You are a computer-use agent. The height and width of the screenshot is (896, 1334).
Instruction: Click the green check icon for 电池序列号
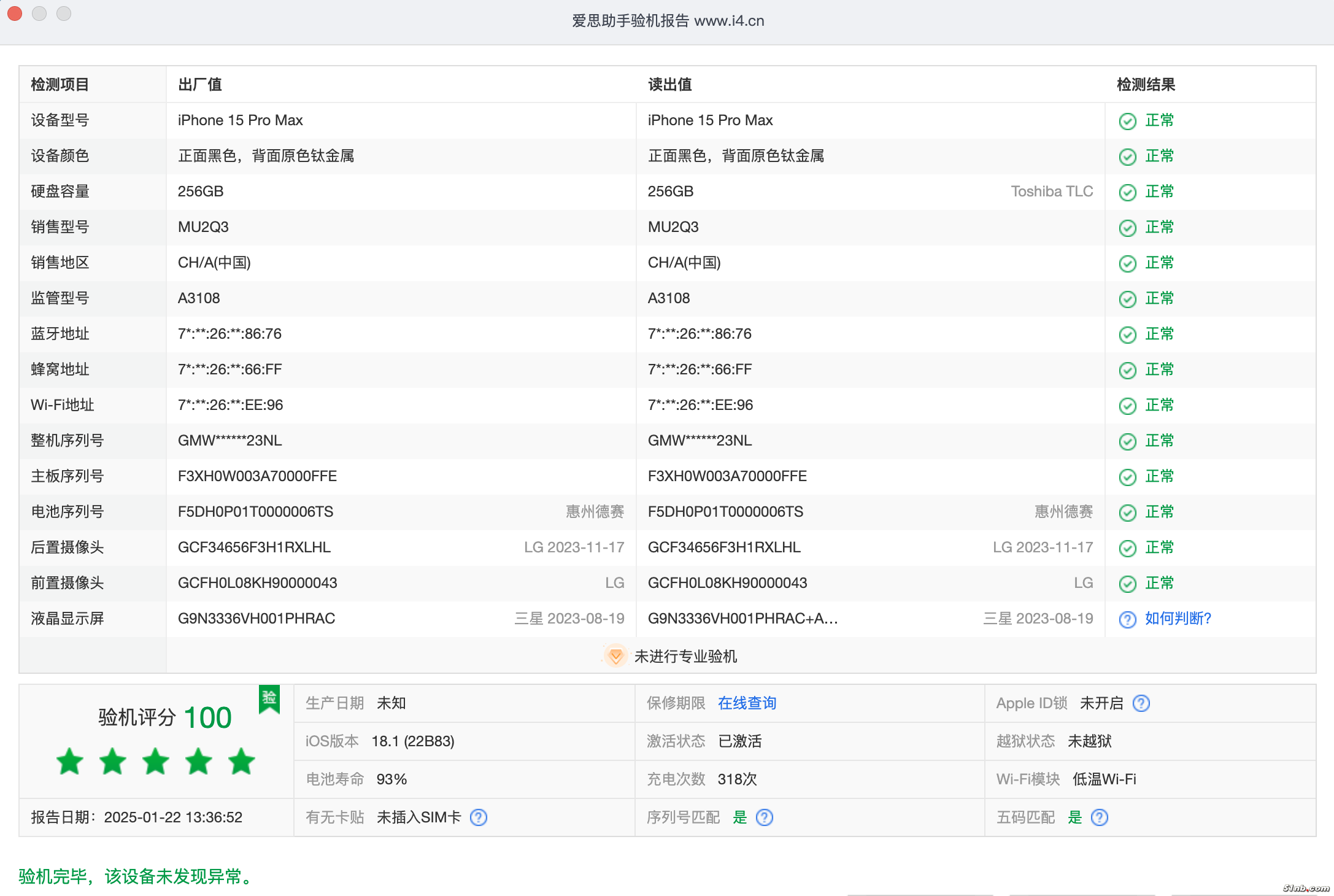1128,512
